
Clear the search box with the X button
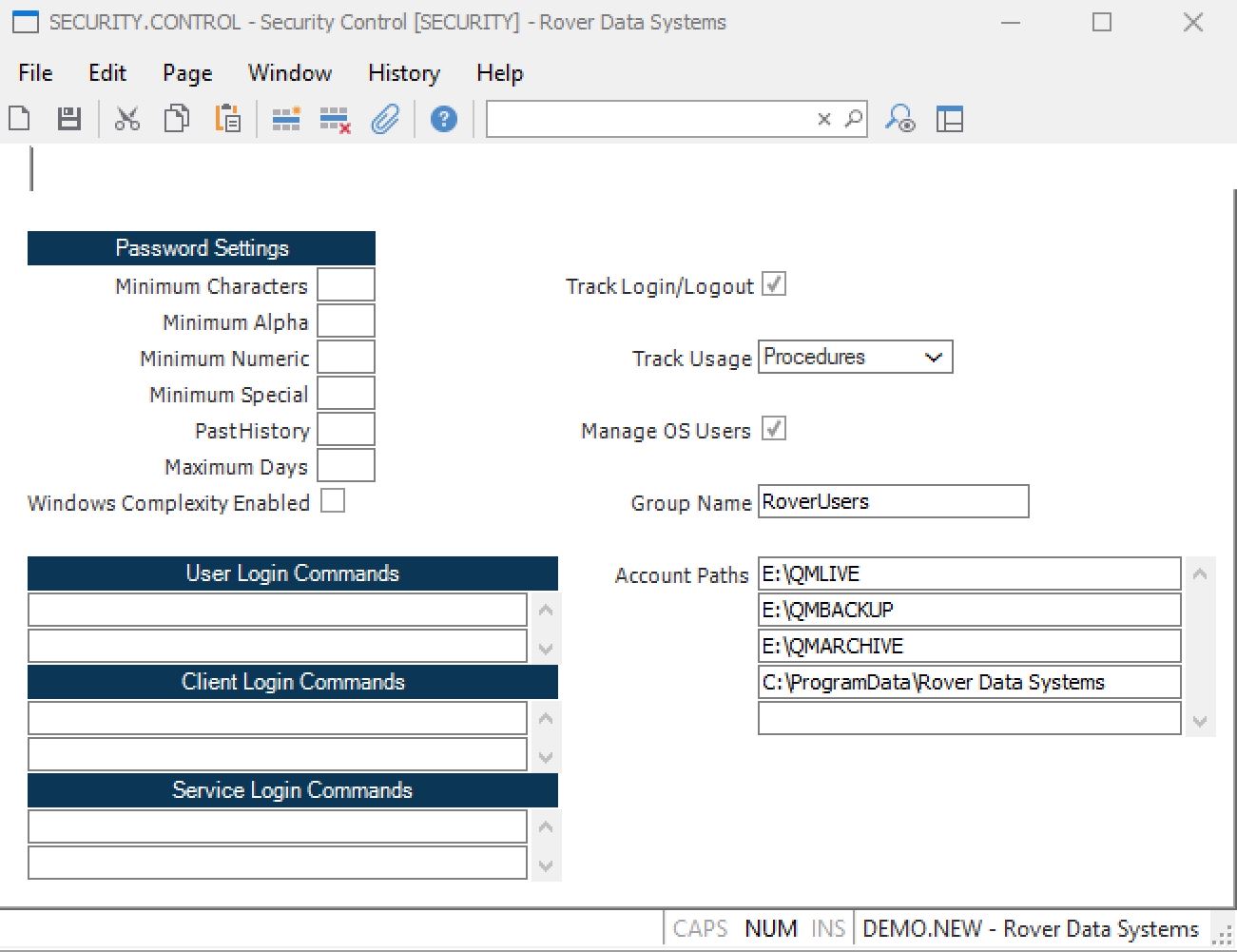824,119
